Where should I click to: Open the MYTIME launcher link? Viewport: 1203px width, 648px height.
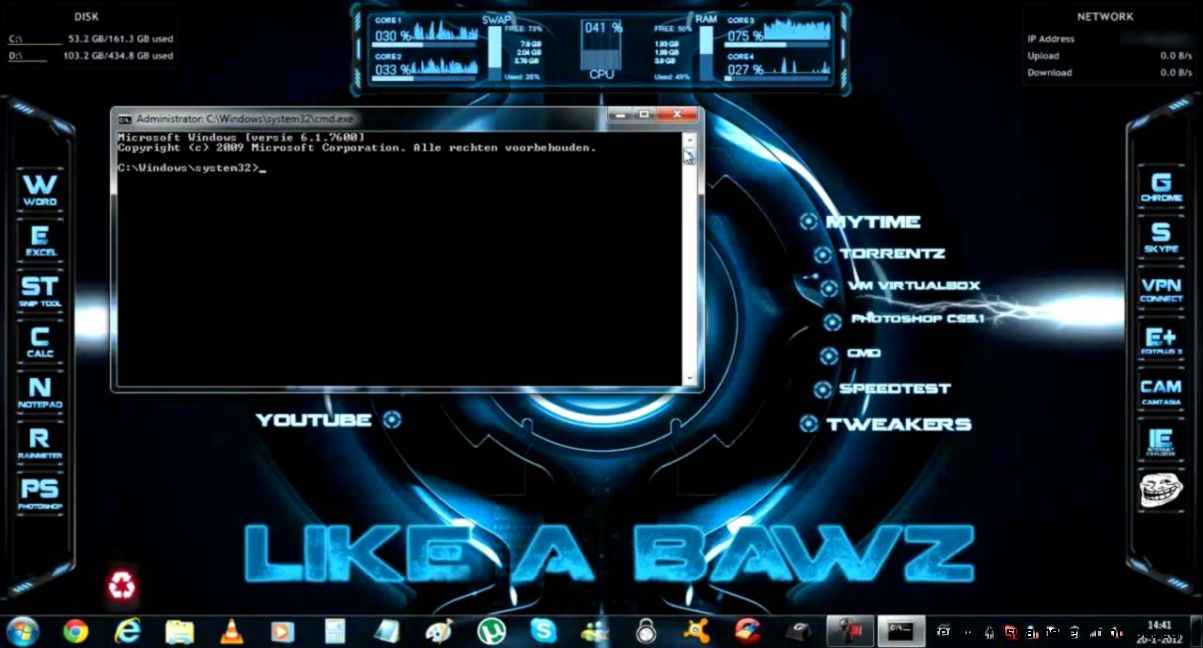(872, 222)
